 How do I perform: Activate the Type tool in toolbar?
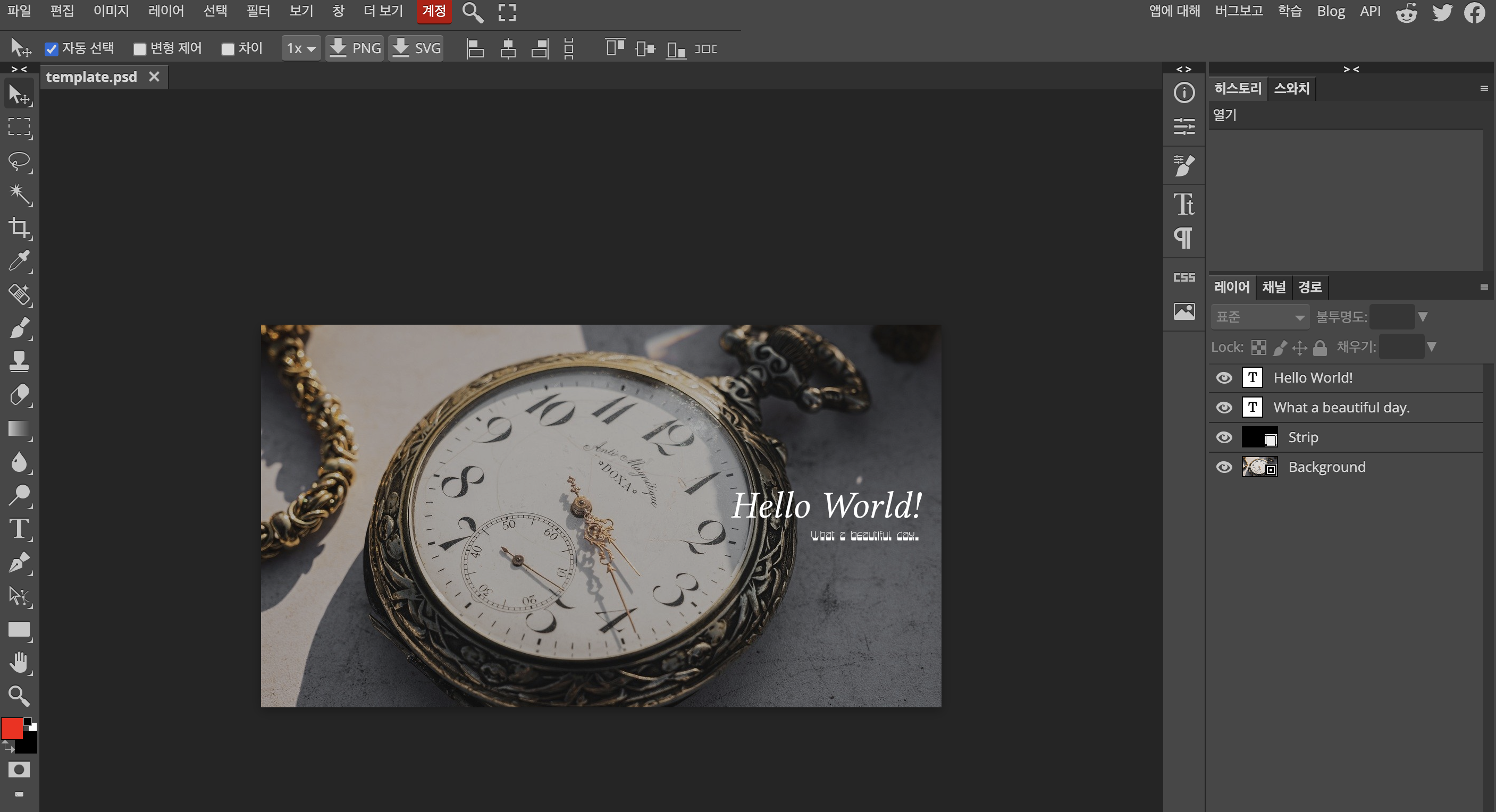click(19, 529)
